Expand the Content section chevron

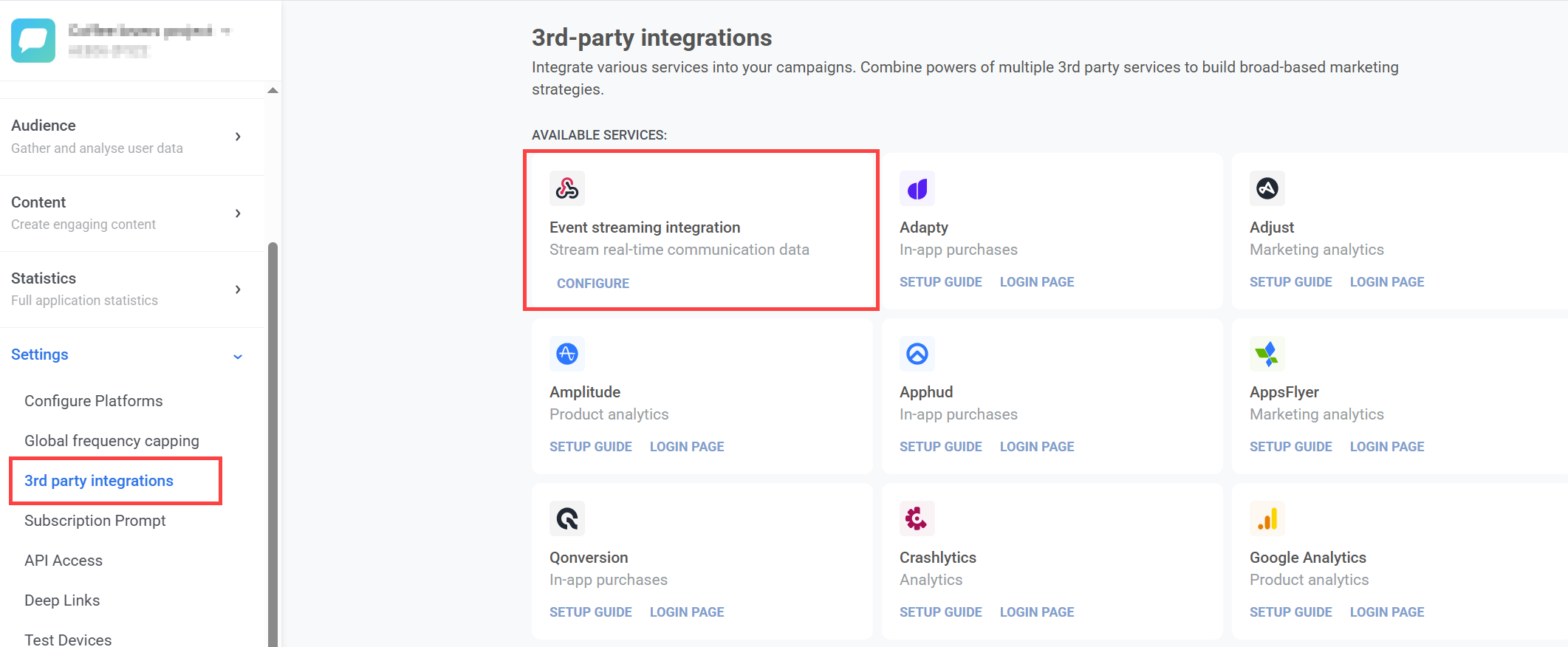[238, 213]
